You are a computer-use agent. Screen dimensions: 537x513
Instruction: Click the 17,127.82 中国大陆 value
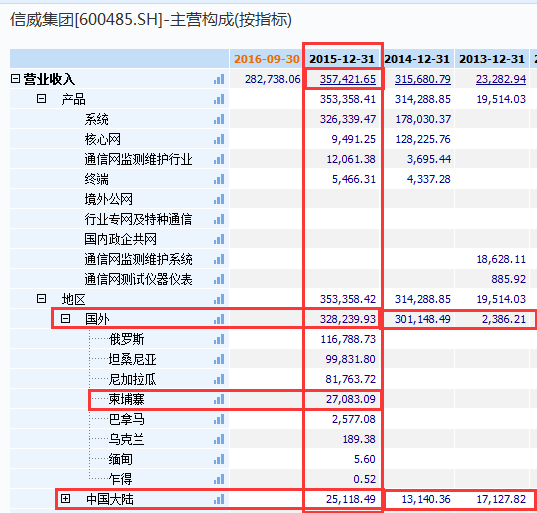[501, 499]
